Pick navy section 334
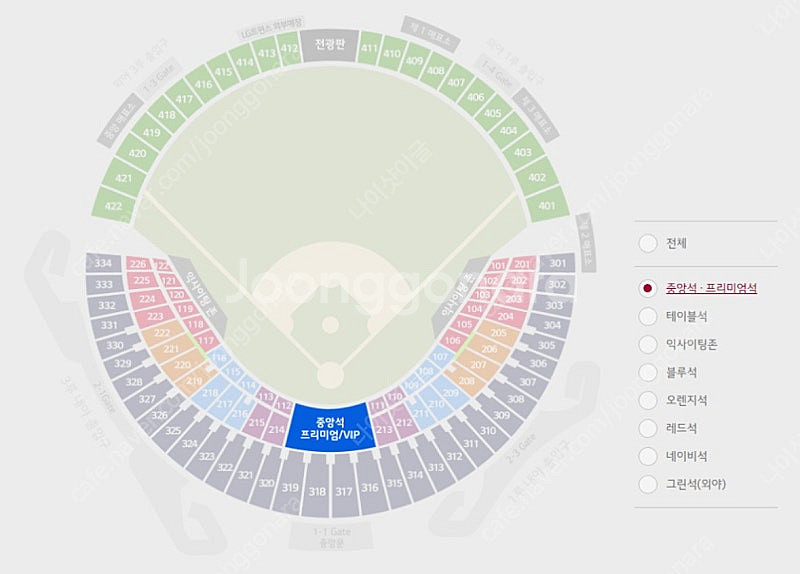 (104, 263)
